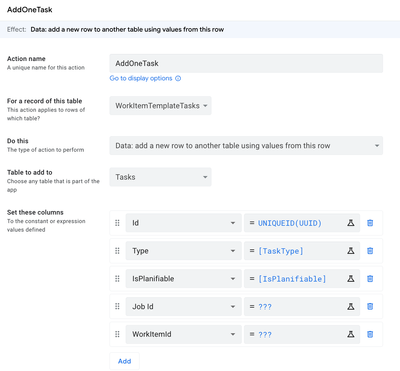Grab the drag handle of Job Id row

point(117,306)
